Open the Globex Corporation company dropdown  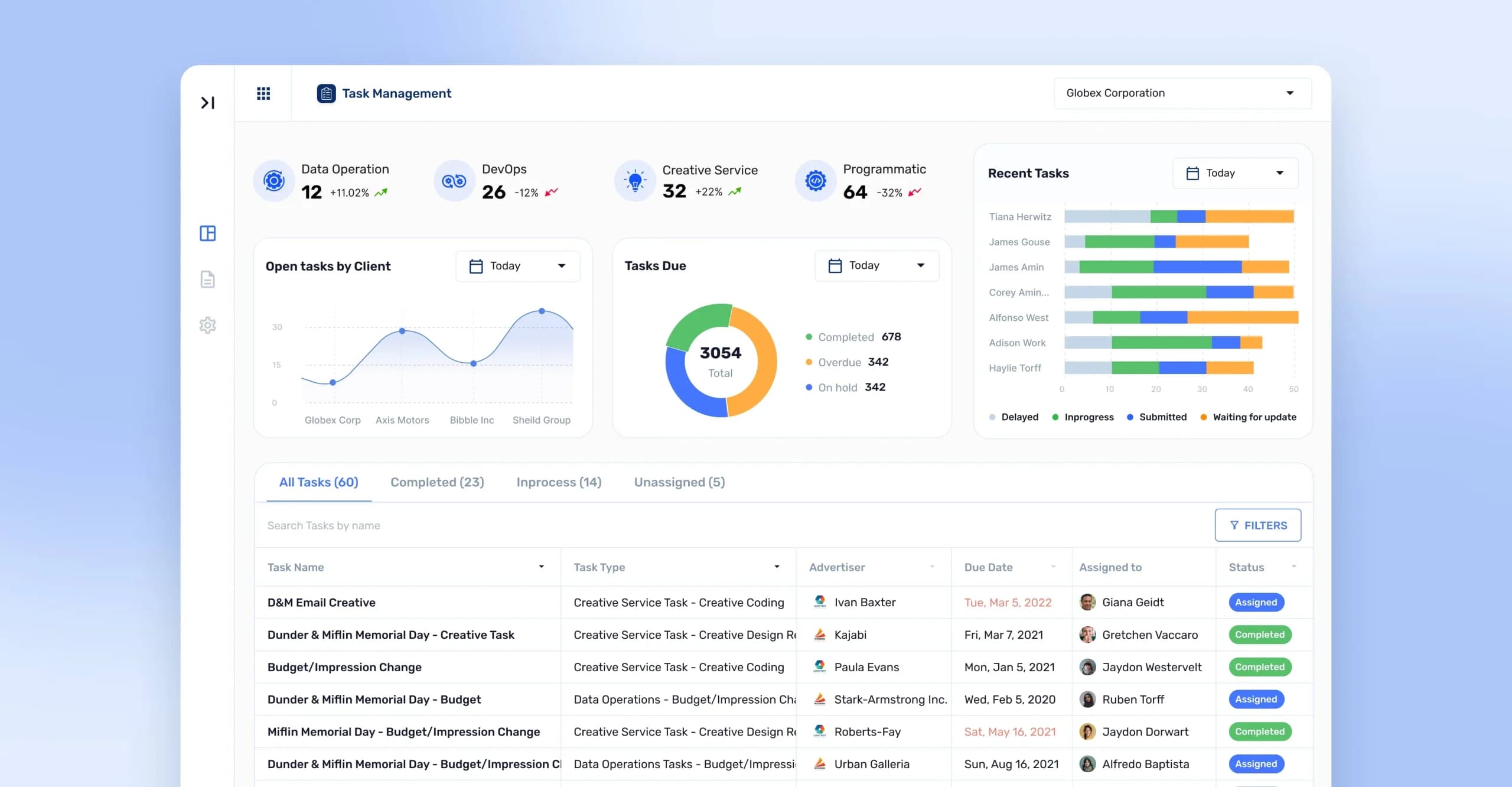point(1182,93)
